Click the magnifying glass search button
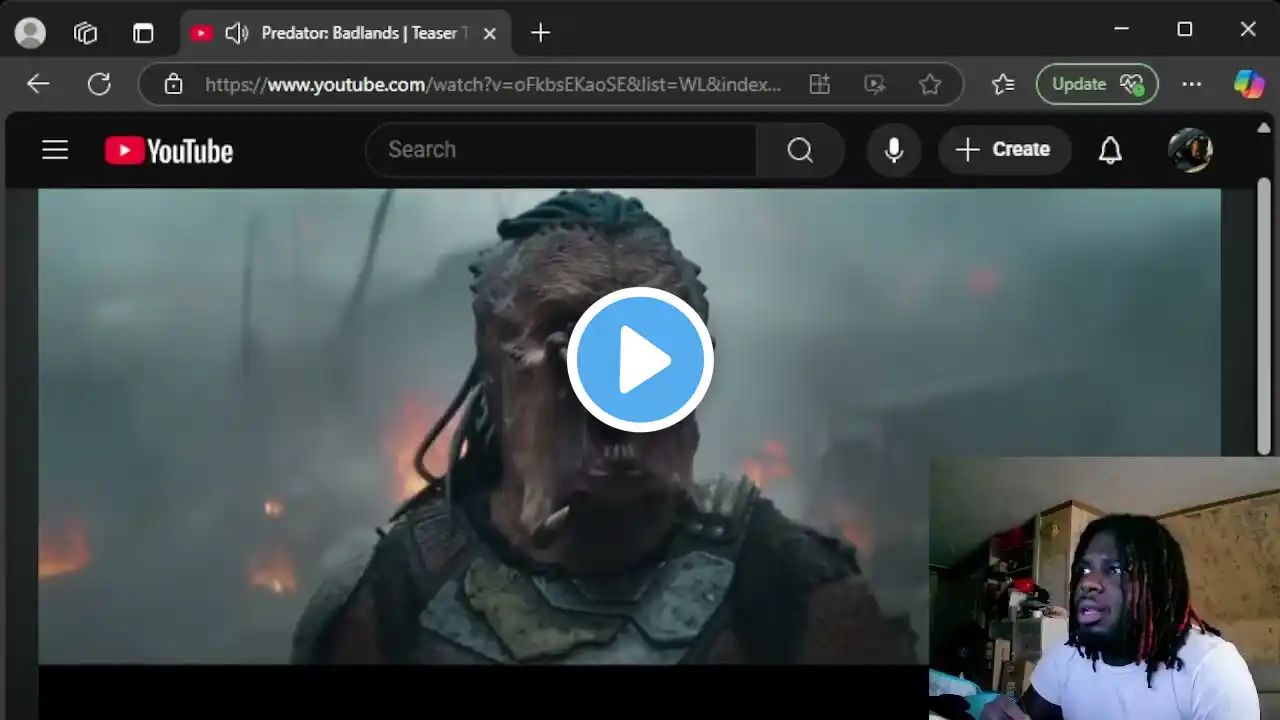This screenshot has width=1280, height=720. tap(800, 150)
